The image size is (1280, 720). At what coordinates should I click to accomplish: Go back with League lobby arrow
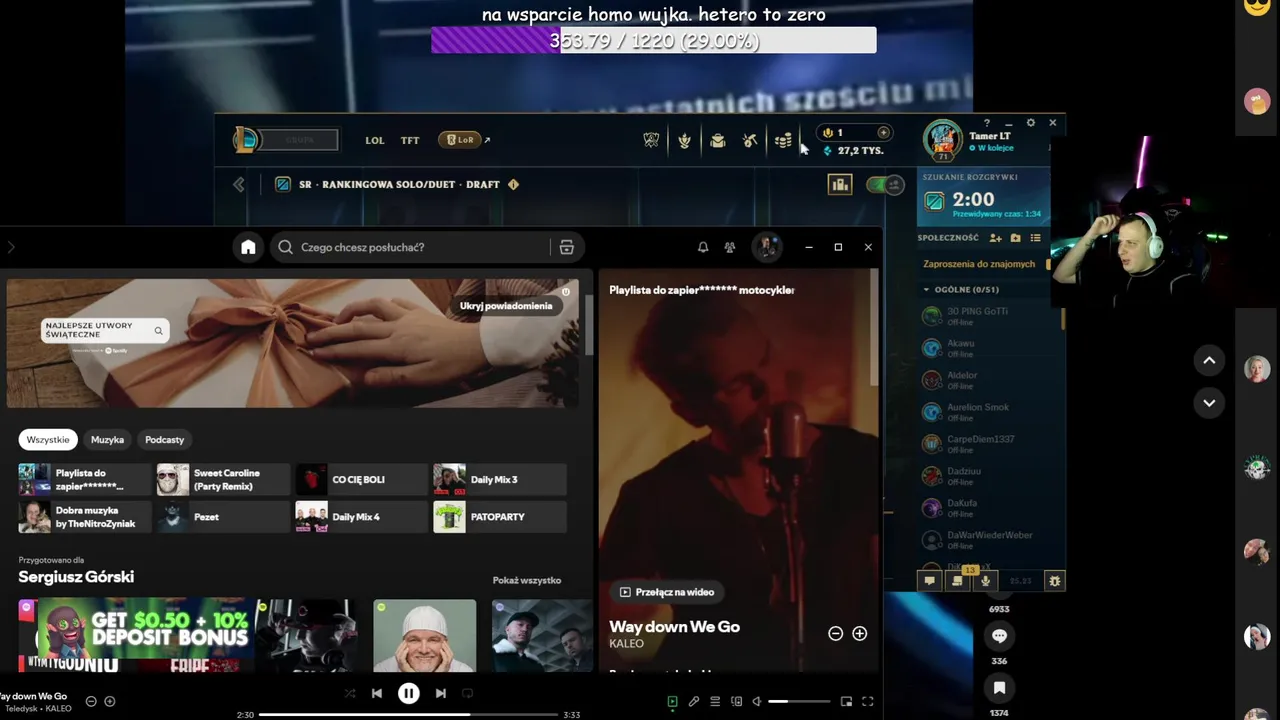pyautogui.click(x=239, y=184)
